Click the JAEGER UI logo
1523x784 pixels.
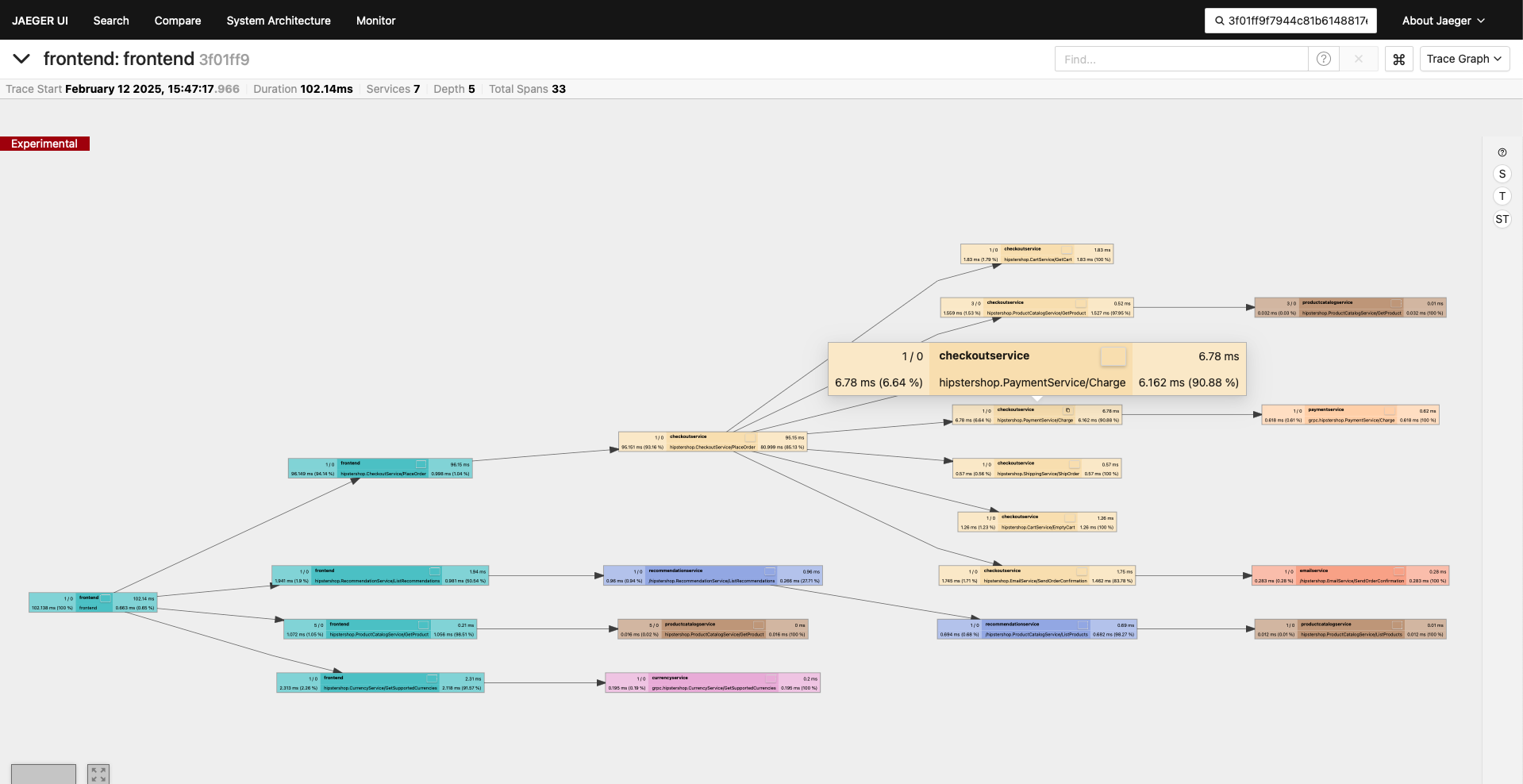pyautogui.click(x=40, y=21)
